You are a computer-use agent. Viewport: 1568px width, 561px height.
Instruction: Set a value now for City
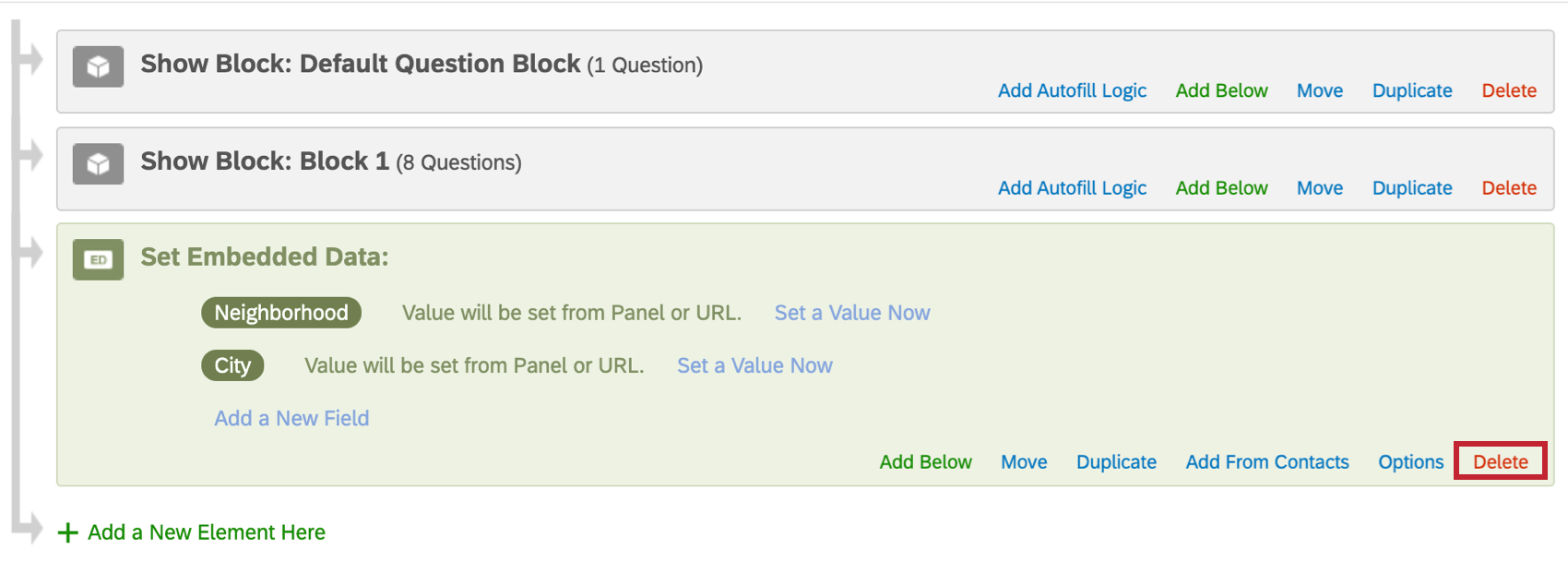(x=754, y=365)
